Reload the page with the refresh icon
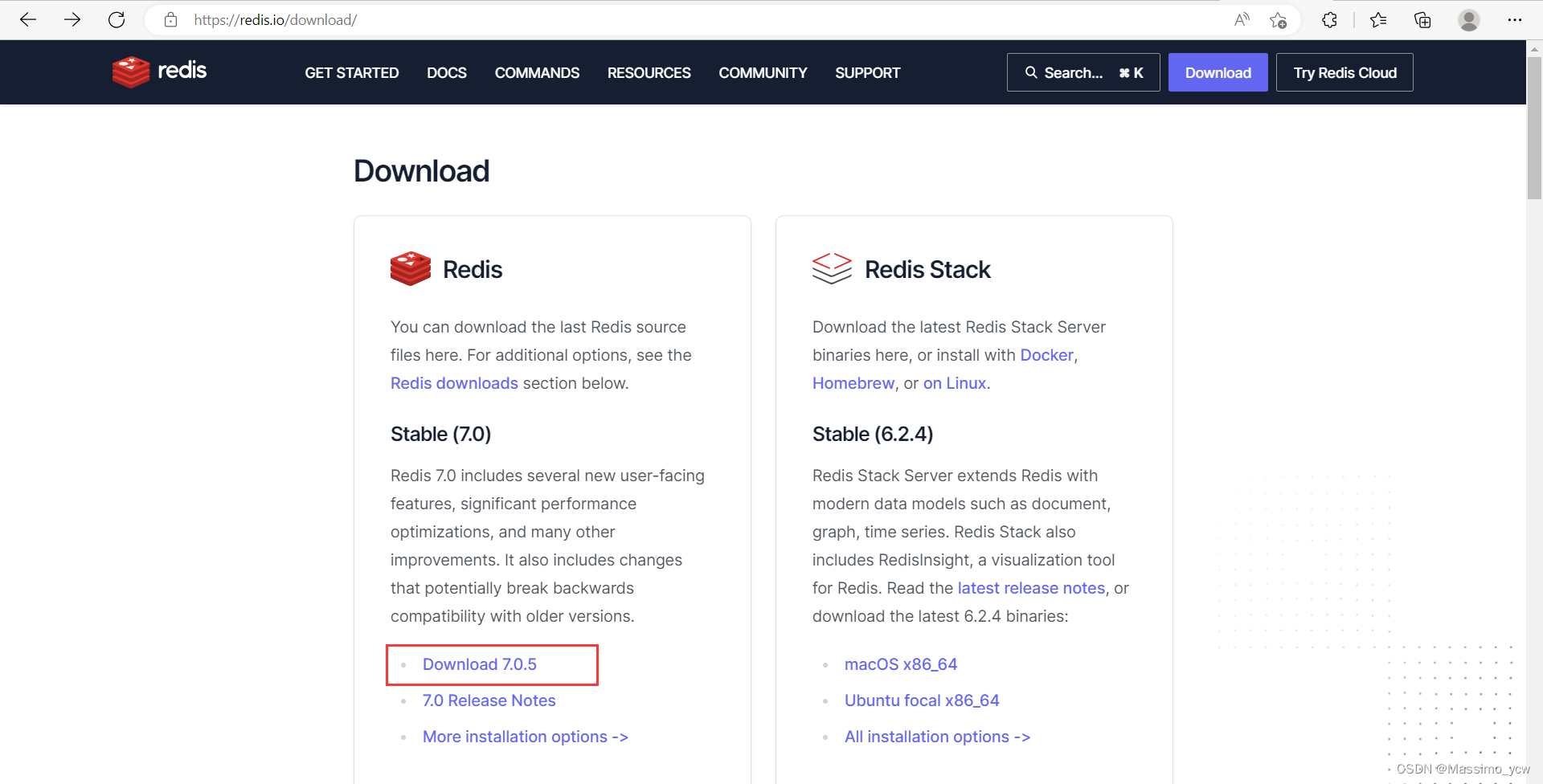Image resolution: width=1543 pixels, height=784 pixels. 117,20
